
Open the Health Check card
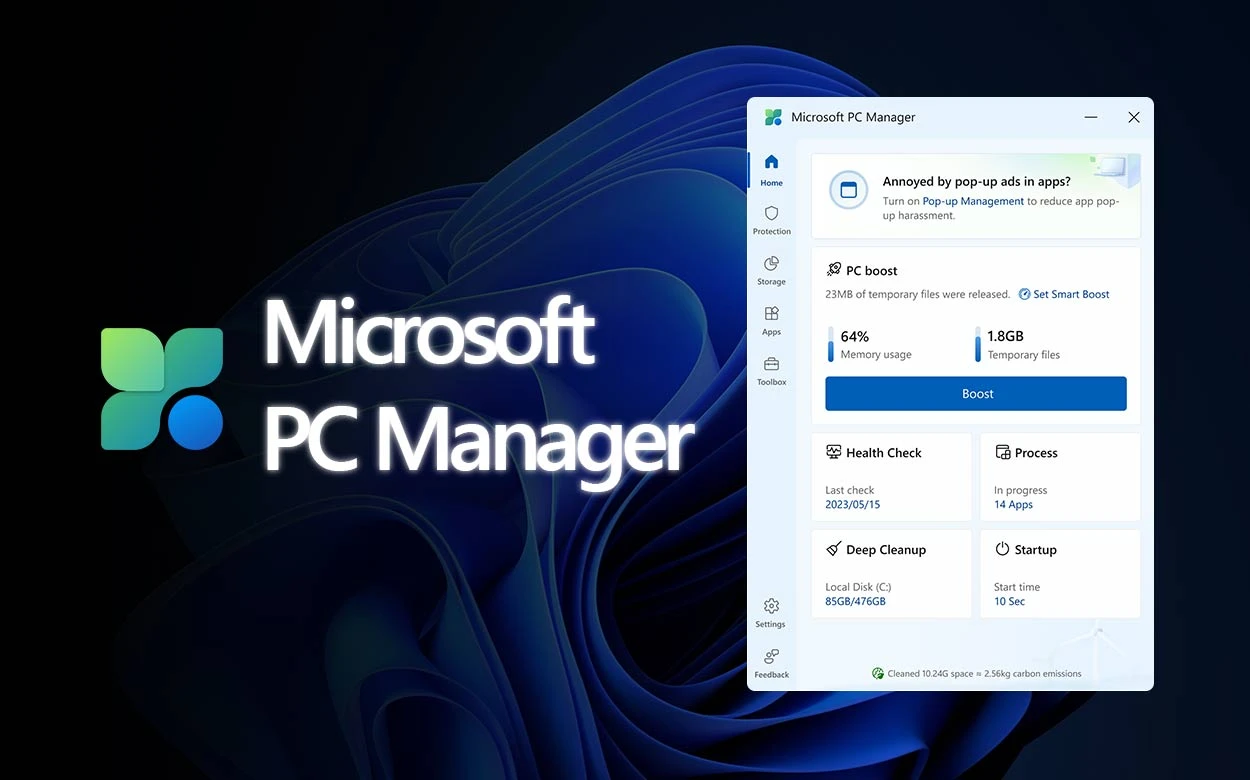tap(891, 477)
